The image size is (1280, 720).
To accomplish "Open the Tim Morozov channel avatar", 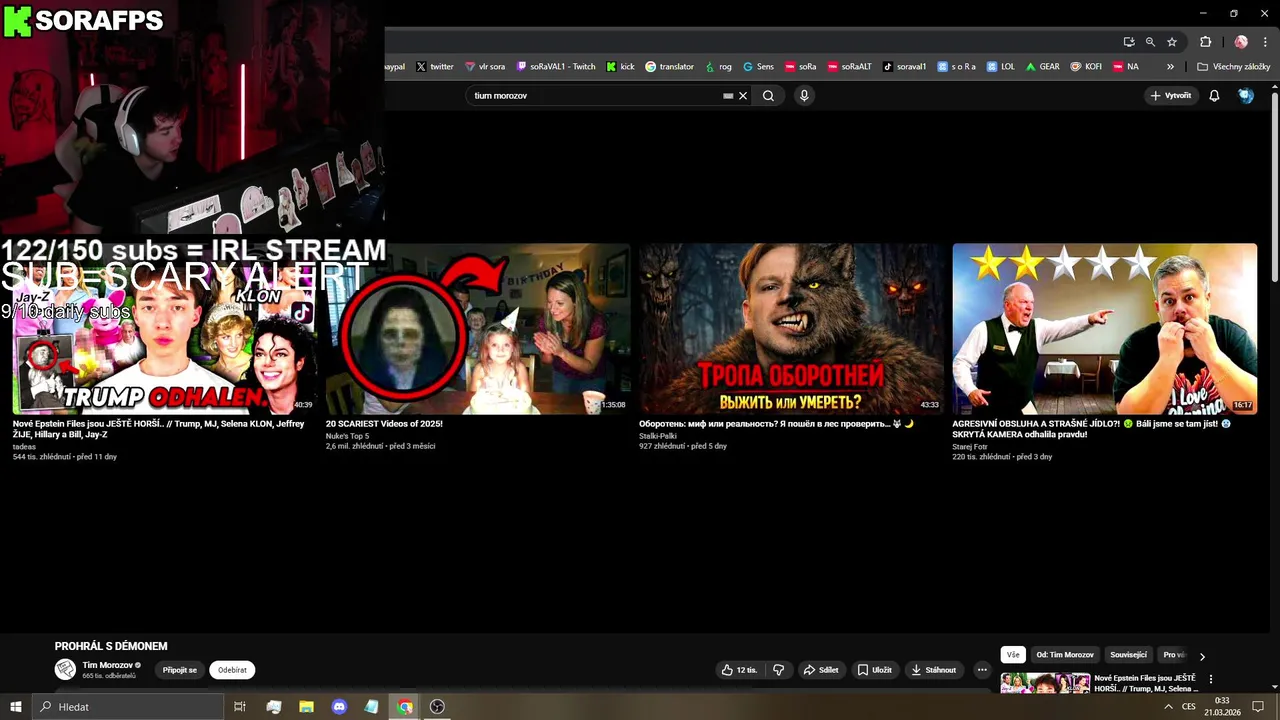I will (65, 669).
